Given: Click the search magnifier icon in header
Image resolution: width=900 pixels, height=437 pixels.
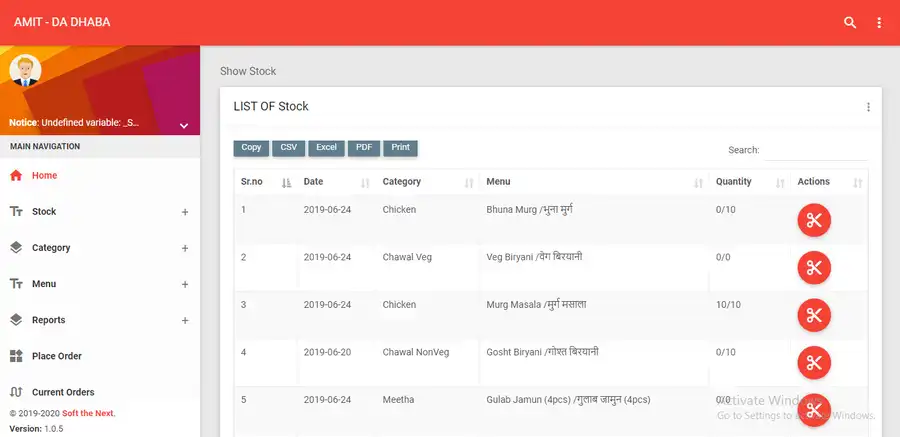Looking at the screenshot, I should 850,22.
